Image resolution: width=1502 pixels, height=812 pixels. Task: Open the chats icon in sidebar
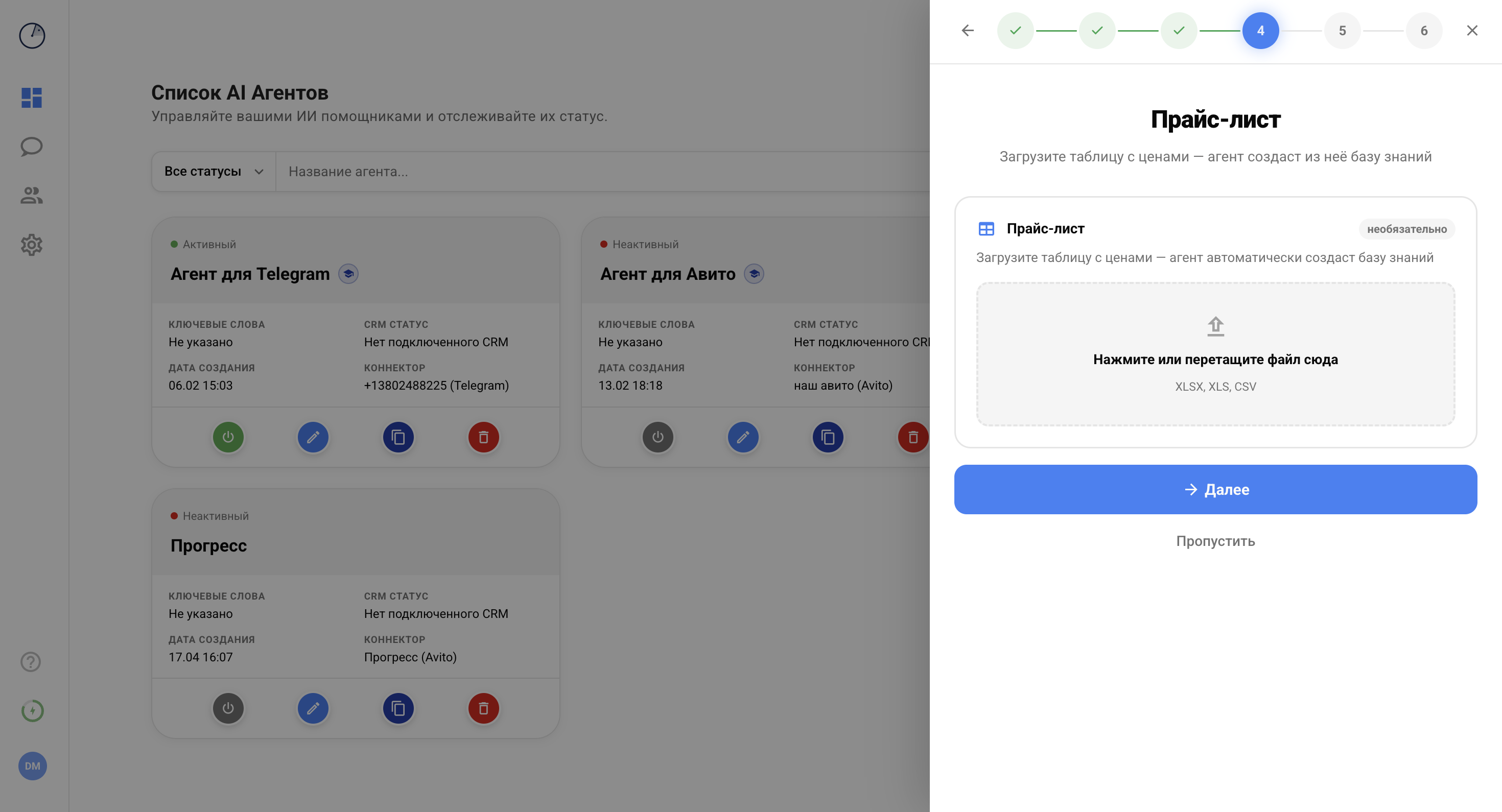click(32, 146)
